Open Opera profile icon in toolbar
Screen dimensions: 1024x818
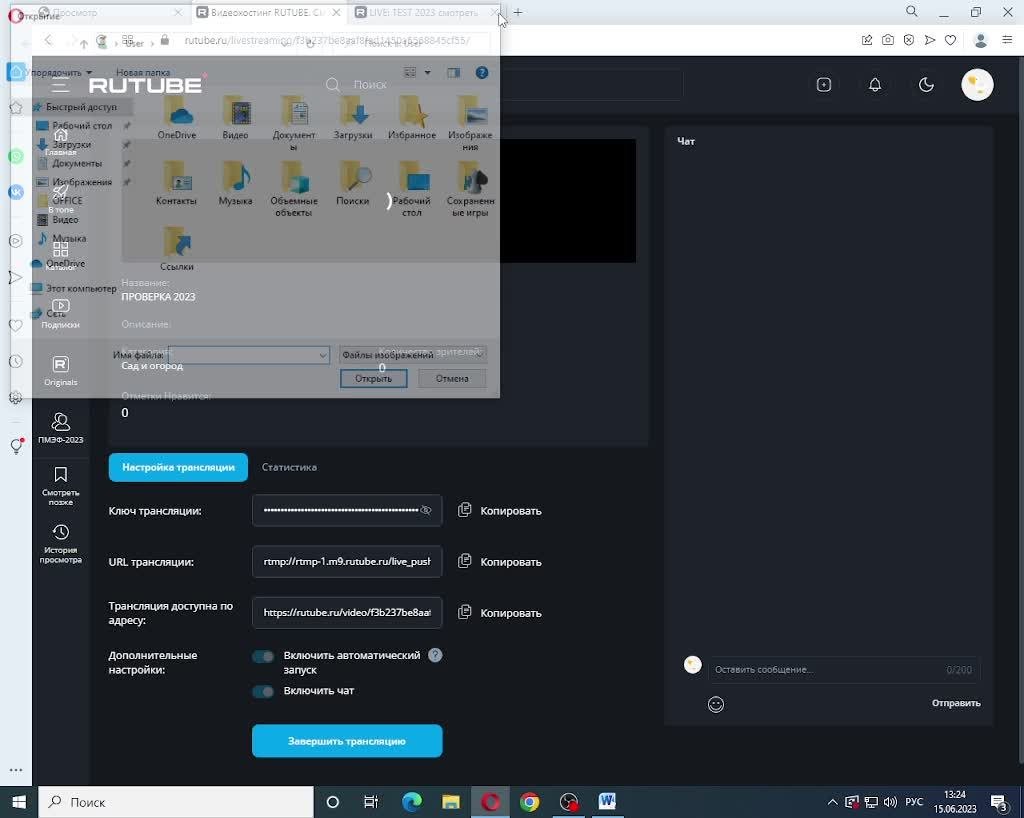(980, 40)
